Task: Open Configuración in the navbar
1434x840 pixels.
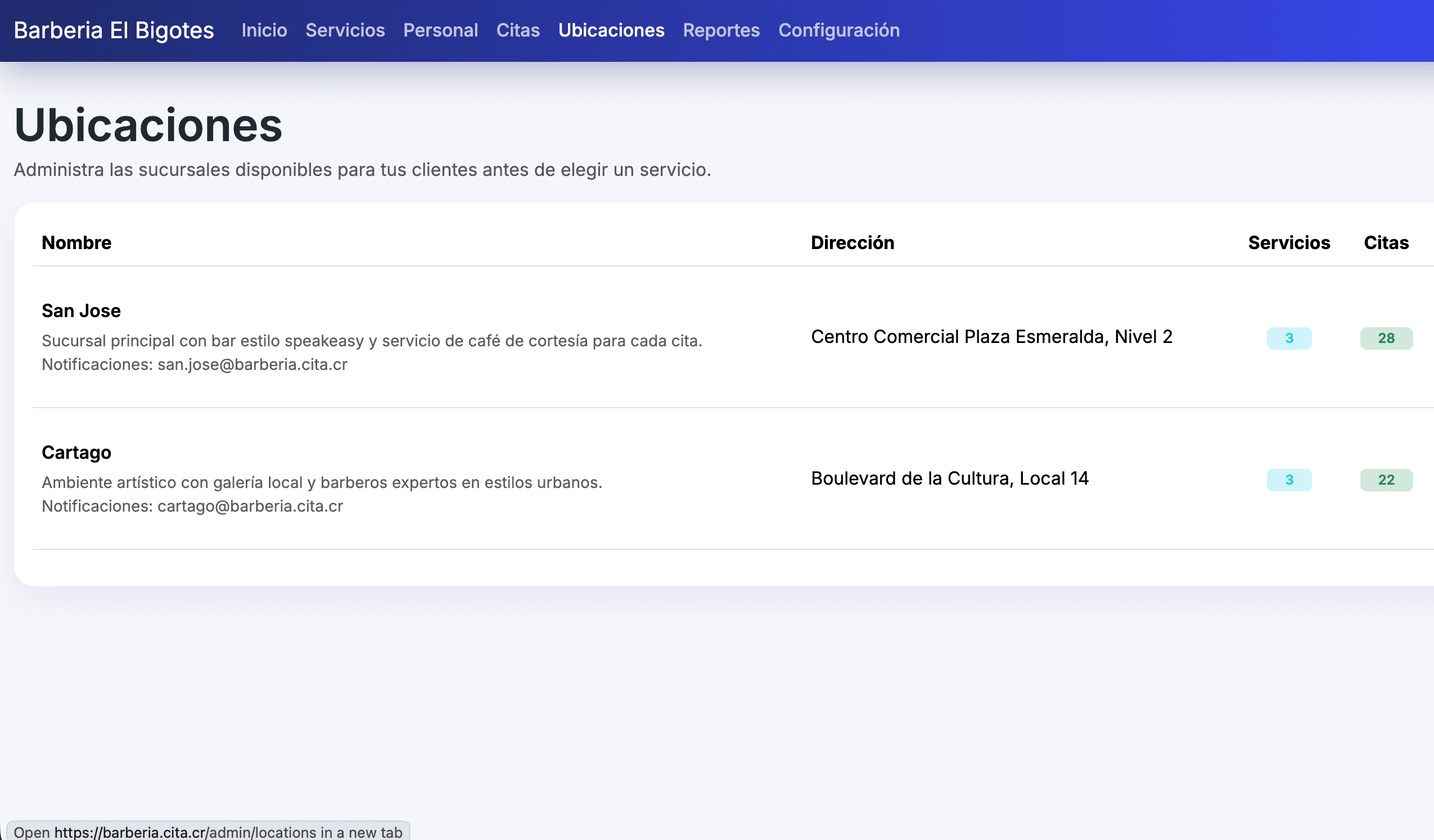Action: click(x=839, y=30)
